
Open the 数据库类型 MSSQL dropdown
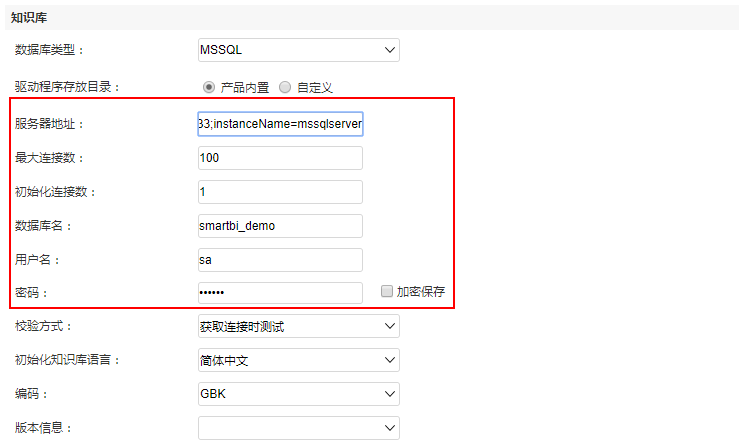tap(298, 50)
